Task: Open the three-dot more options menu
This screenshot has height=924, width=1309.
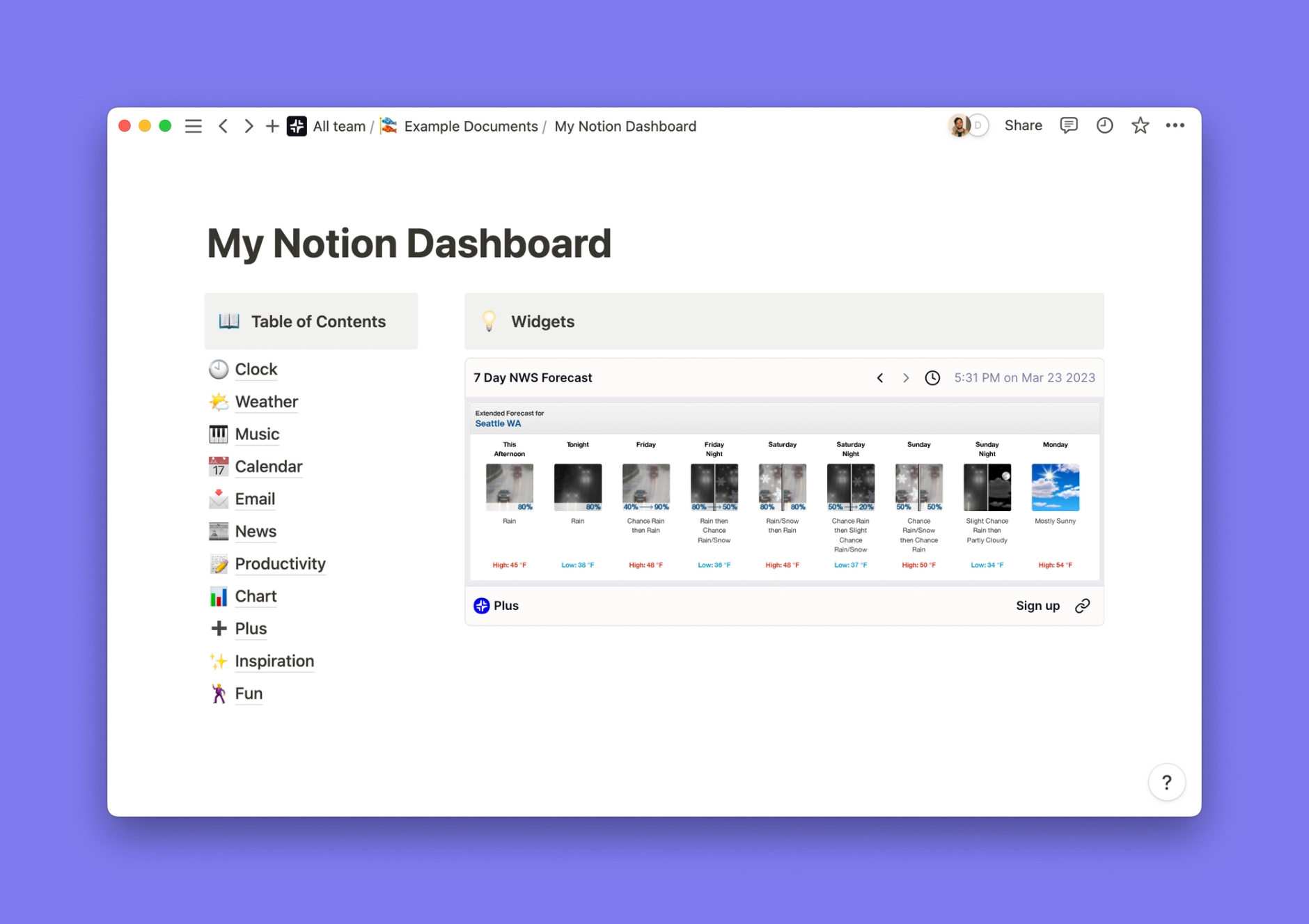Action: 1175,125
